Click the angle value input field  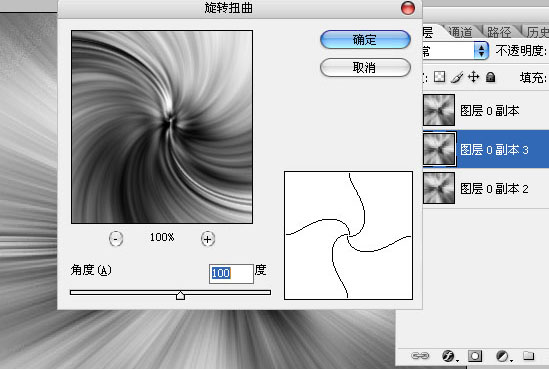point(231,273)
